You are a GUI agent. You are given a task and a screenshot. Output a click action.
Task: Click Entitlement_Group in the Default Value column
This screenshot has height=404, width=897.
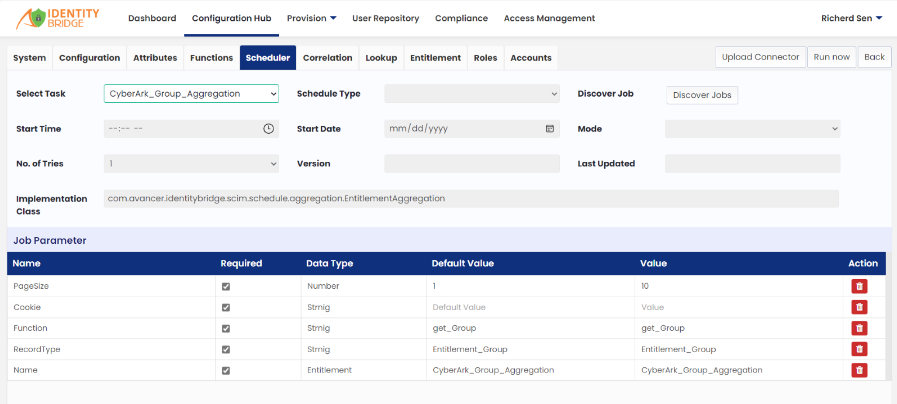(x=470, y=349)
